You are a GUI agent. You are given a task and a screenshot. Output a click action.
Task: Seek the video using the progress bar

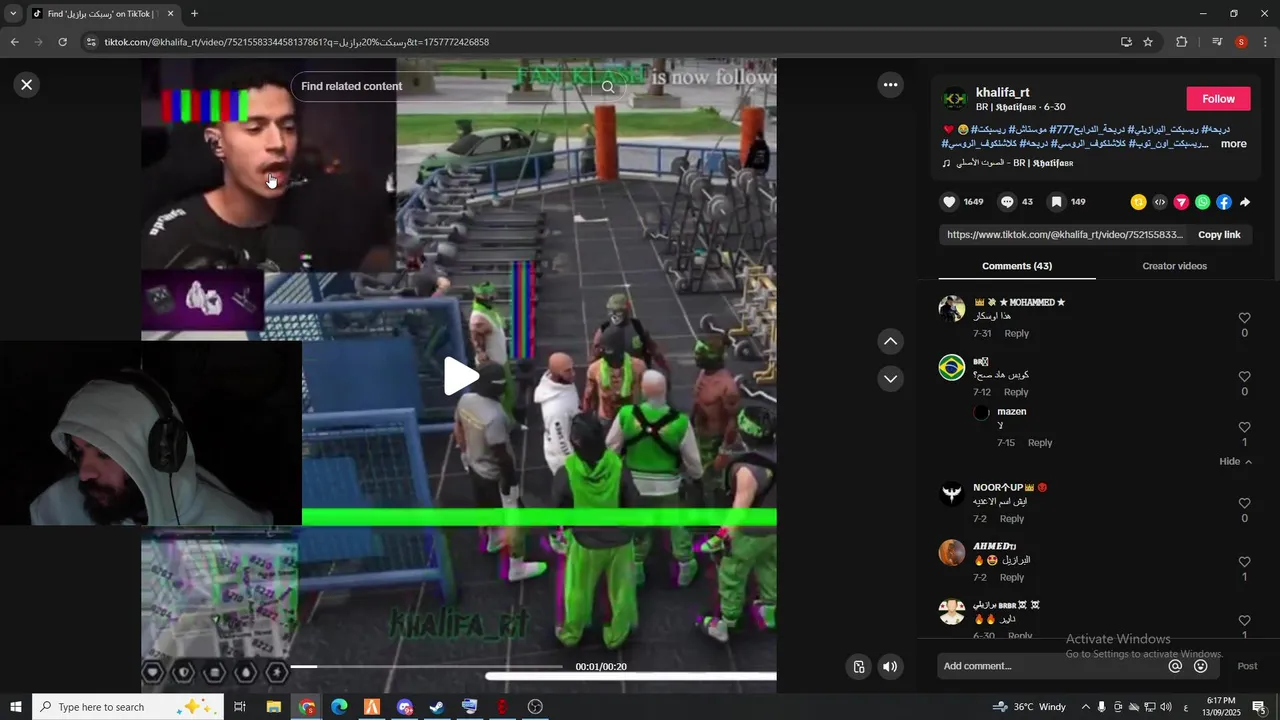tap(428, 666)
